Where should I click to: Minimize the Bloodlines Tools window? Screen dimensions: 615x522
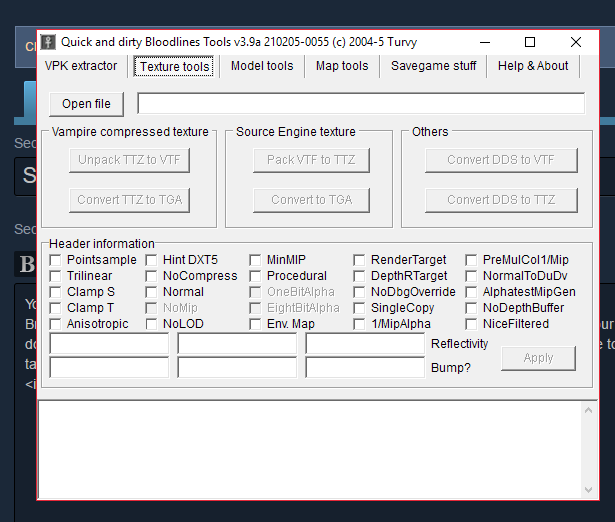pyautogui.click(x=485, y=42)
